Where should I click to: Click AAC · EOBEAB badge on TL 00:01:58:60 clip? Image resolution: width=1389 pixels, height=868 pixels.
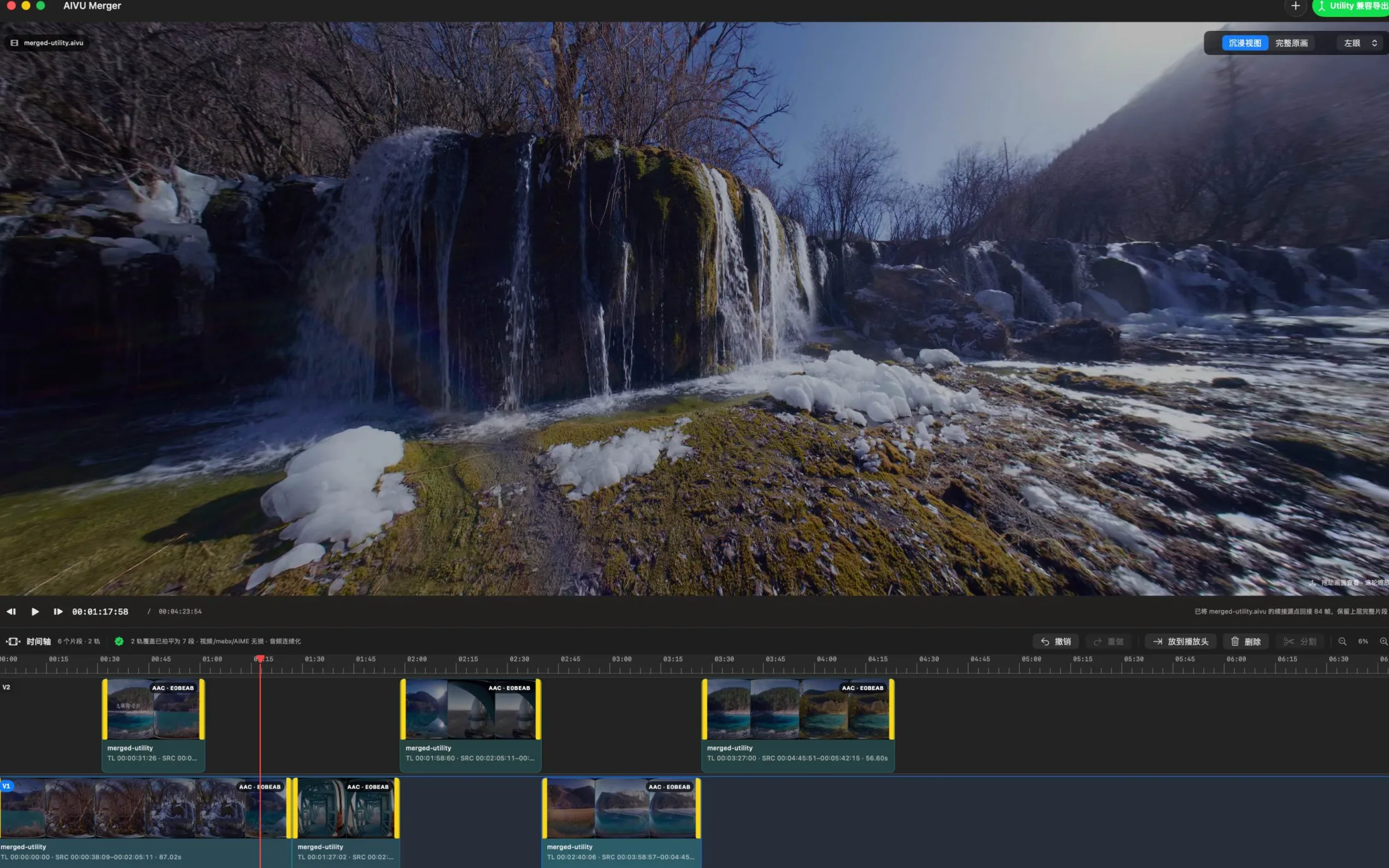[x=510, y=688]
